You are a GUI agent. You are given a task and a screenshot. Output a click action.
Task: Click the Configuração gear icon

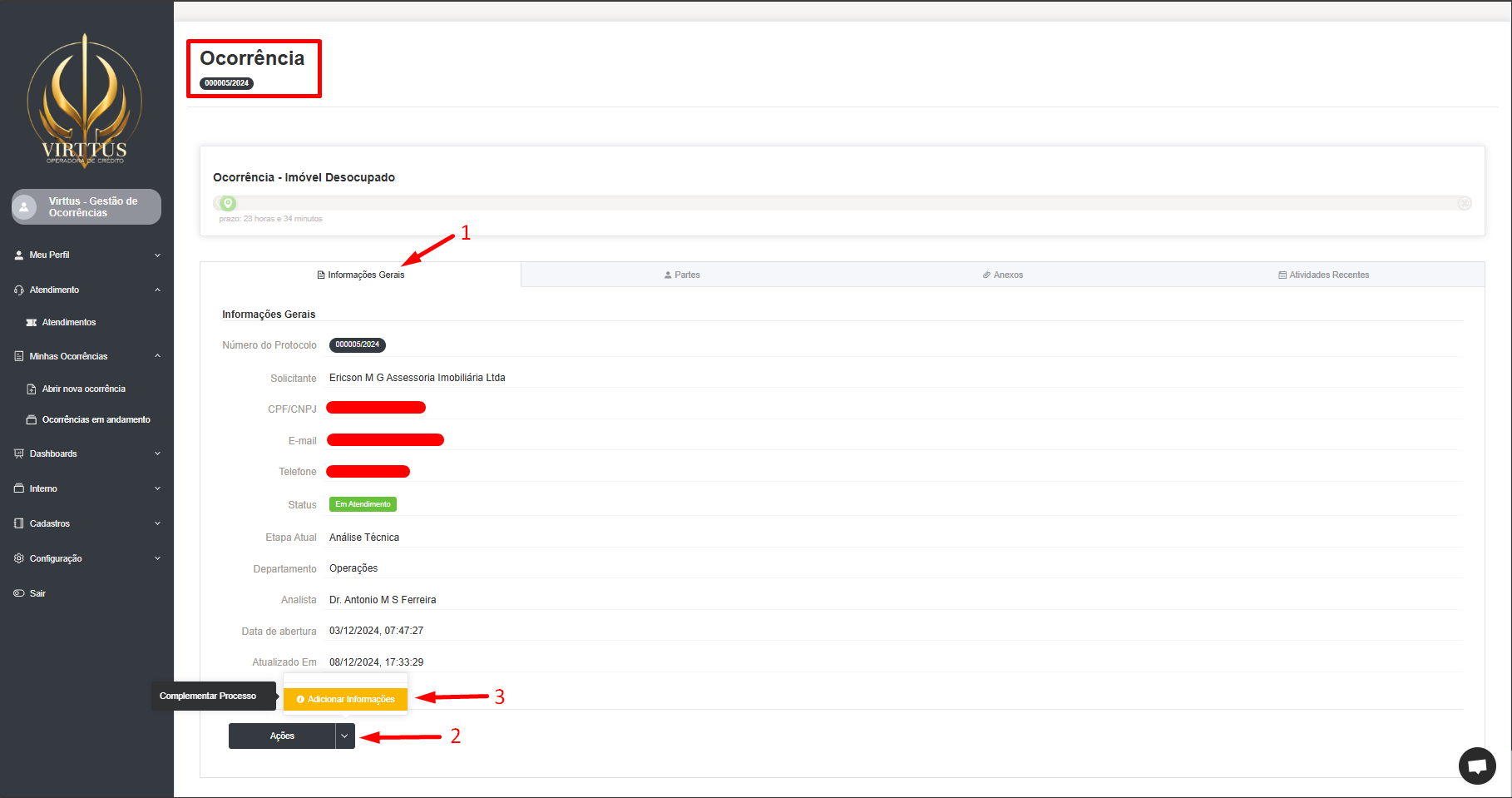pos(19,558)
